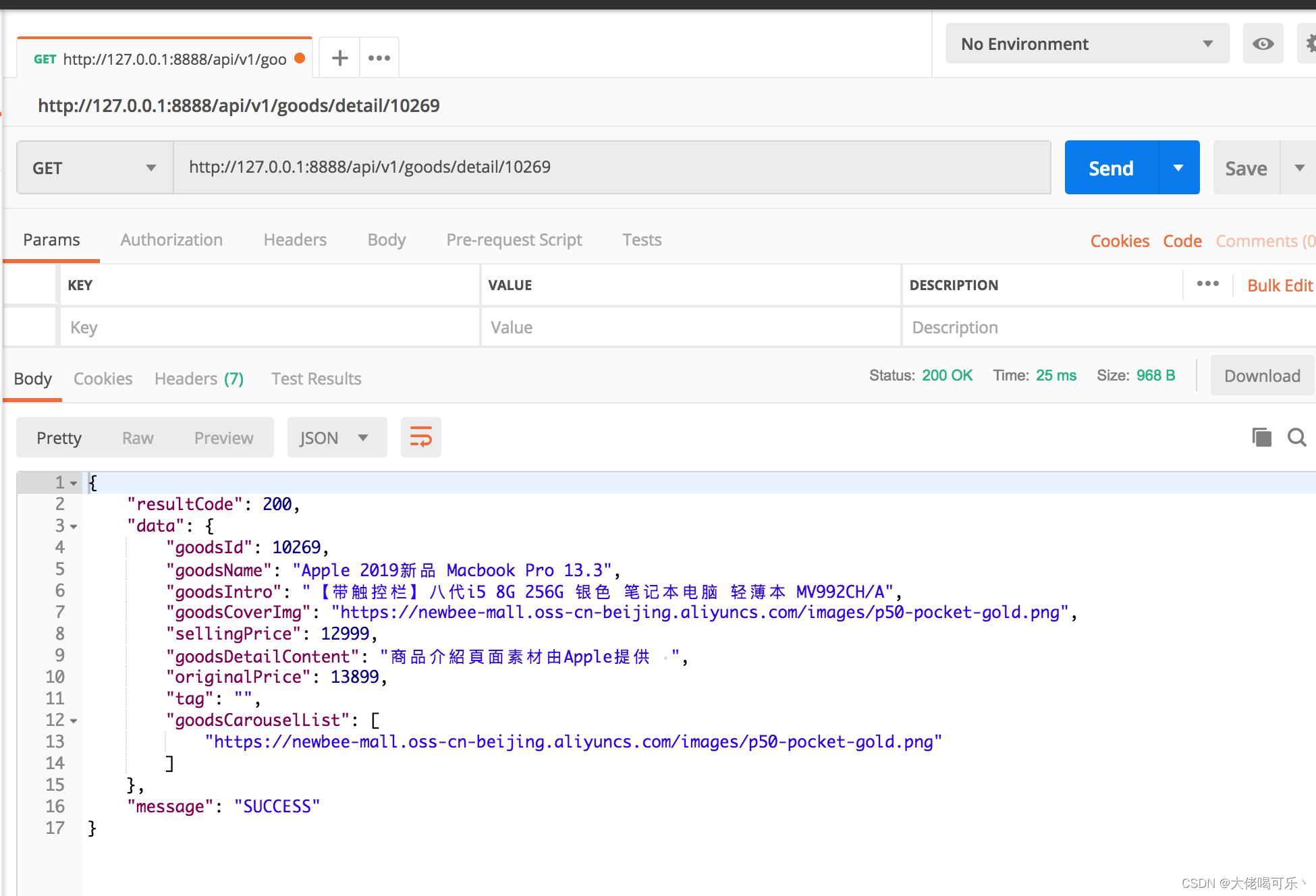Switch response view to Raw
This screenshot has width=1316, height=896.
(138, 438)
